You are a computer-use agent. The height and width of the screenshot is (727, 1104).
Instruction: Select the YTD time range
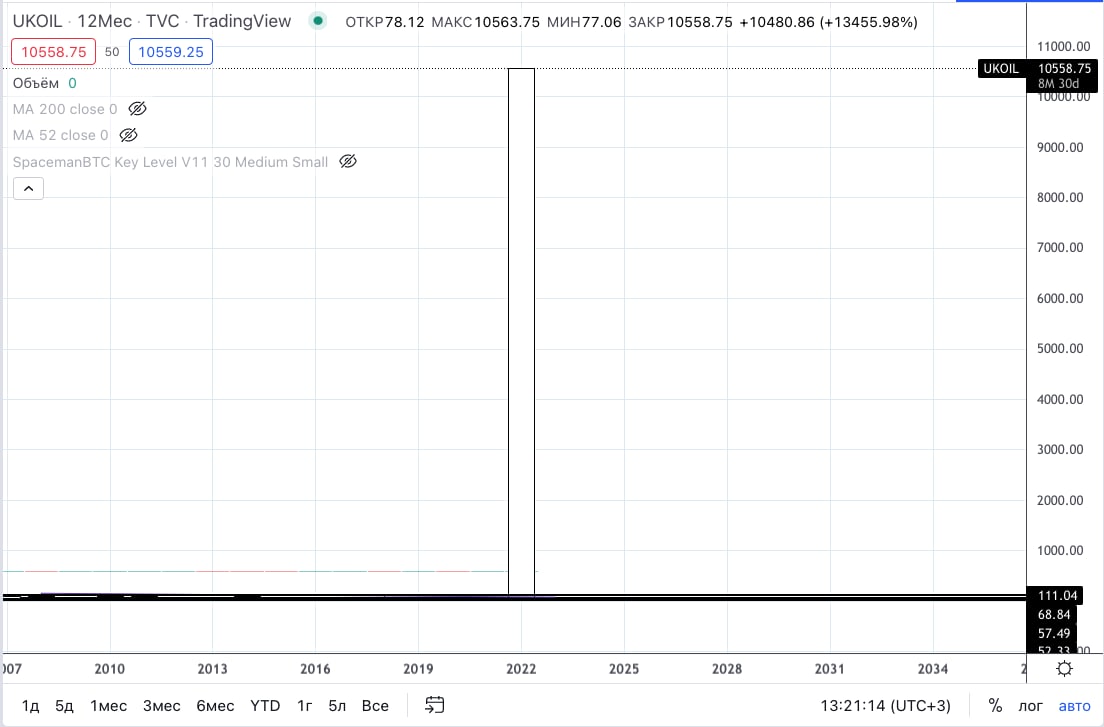(265, 705)
